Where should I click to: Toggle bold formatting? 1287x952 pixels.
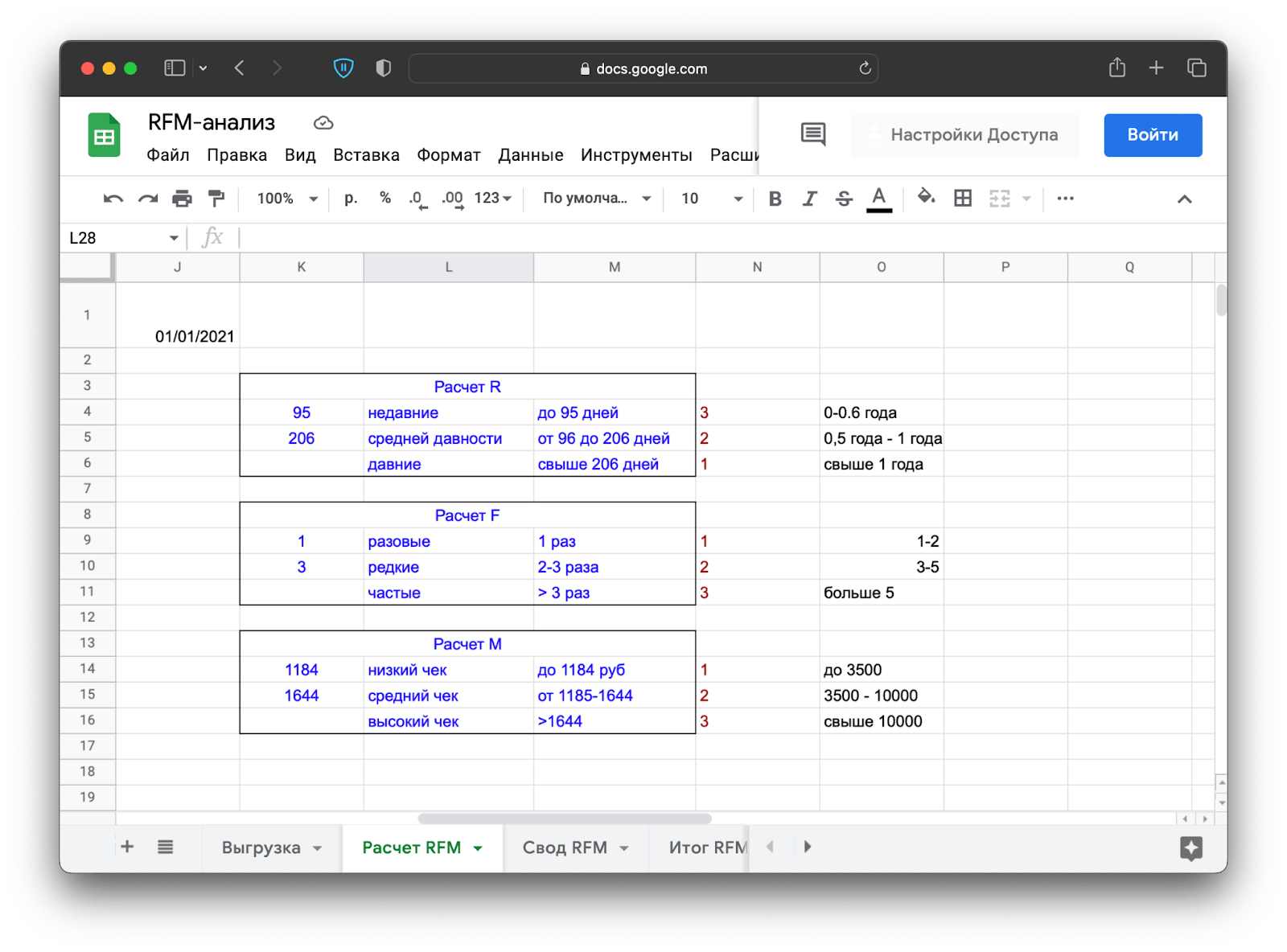coord(775,199)
